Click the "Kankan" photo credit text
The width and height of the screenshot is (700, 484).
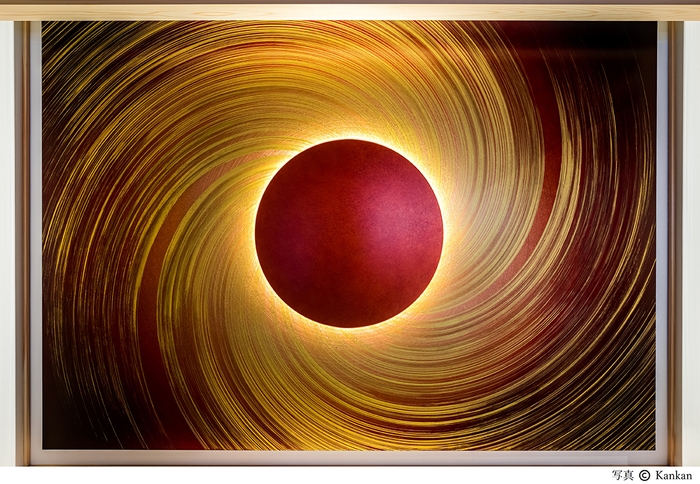click(674, 475)
